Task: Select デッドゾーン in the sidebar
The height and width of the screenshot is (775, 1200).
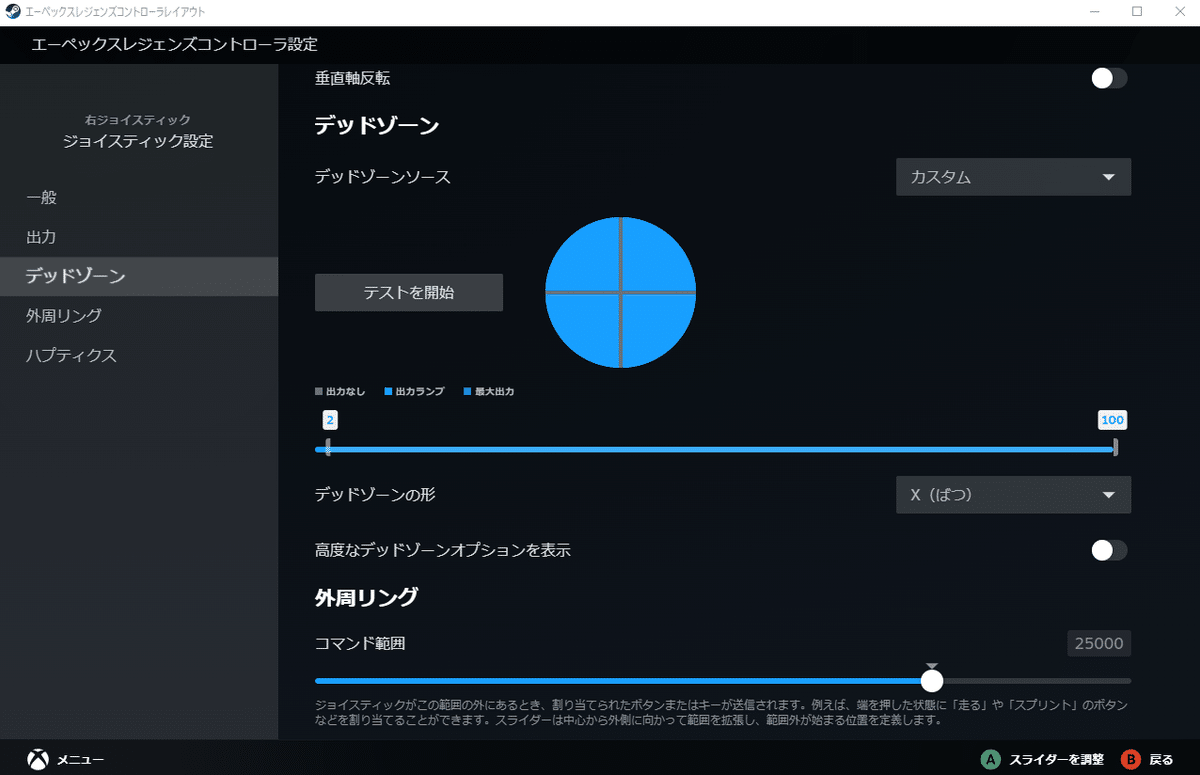Action: tap(139, 276)
